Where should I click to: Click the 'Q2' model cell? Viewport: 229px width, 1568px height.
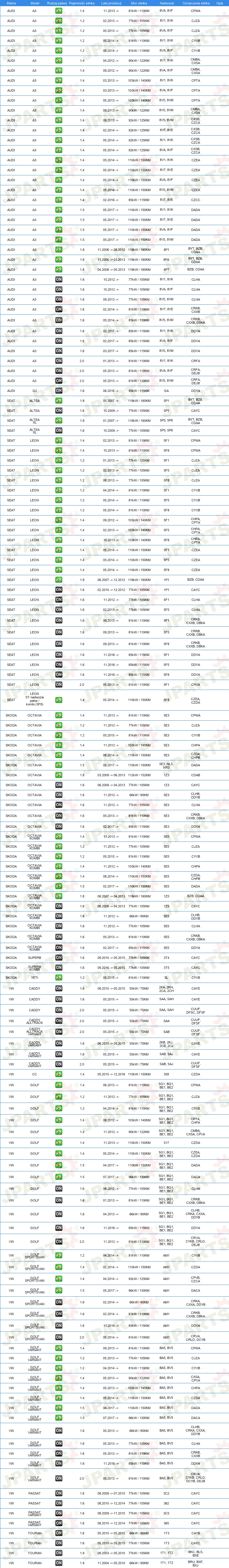35,391
